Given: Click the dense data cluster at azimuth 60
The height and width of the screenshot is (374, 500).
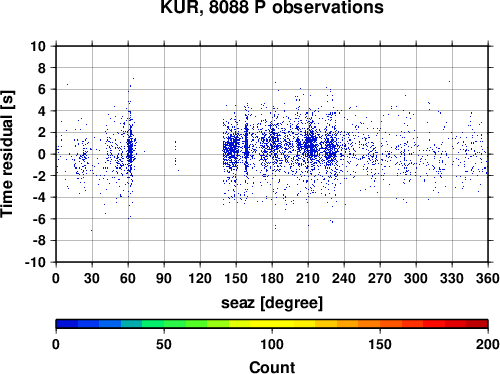Looking at the screenshot, I should pos(130,148).
